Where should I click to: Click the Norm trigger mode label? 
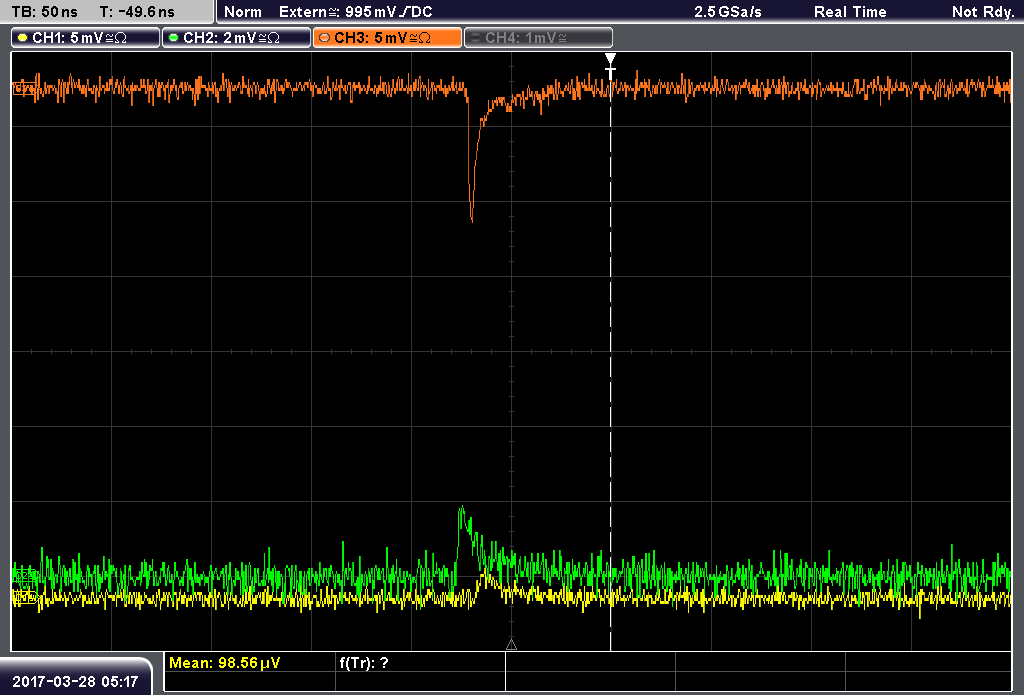coord(243,12)
